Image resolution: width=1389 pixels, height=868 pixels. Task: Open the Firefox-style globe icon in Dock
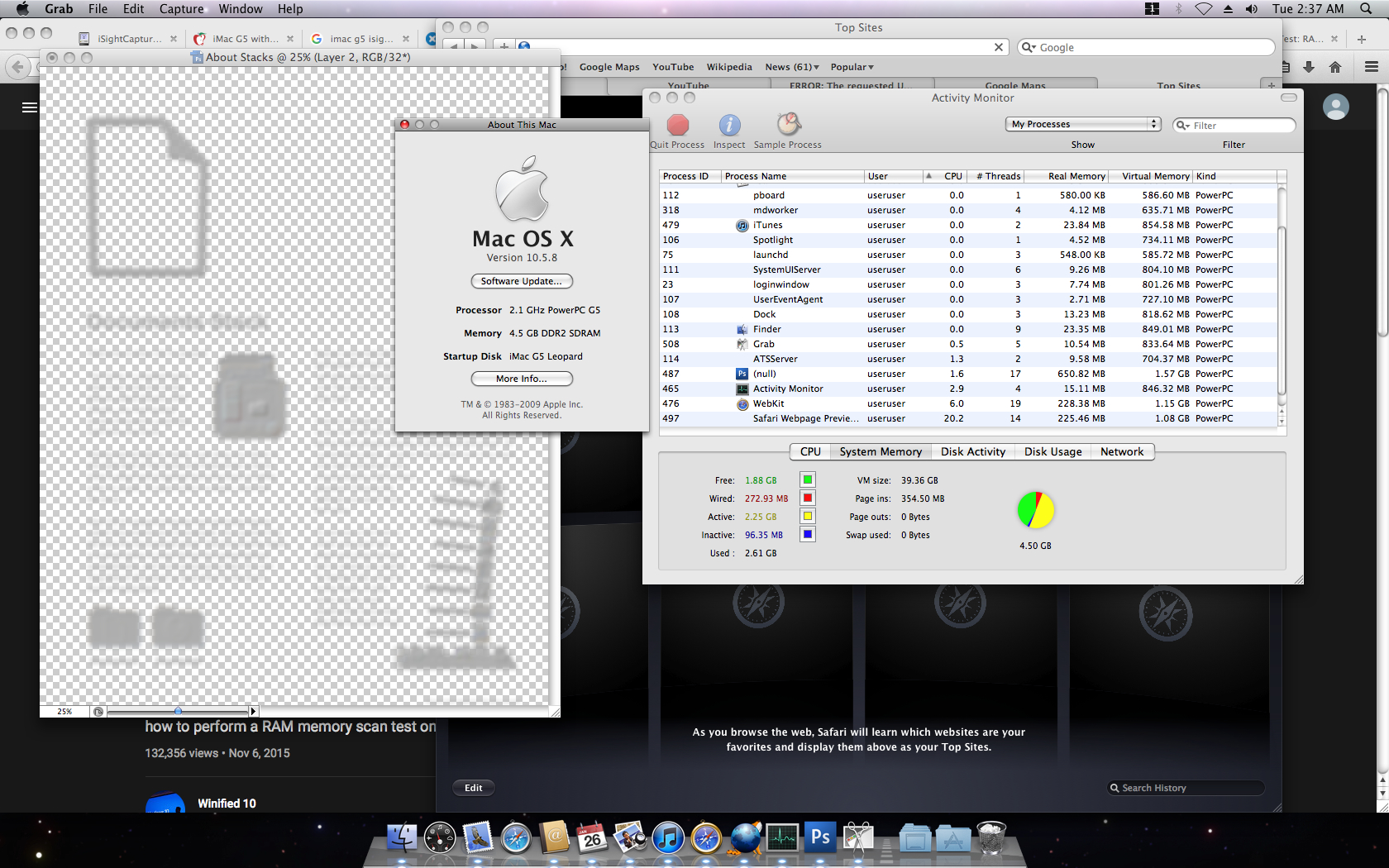click(x=745, y=838)
